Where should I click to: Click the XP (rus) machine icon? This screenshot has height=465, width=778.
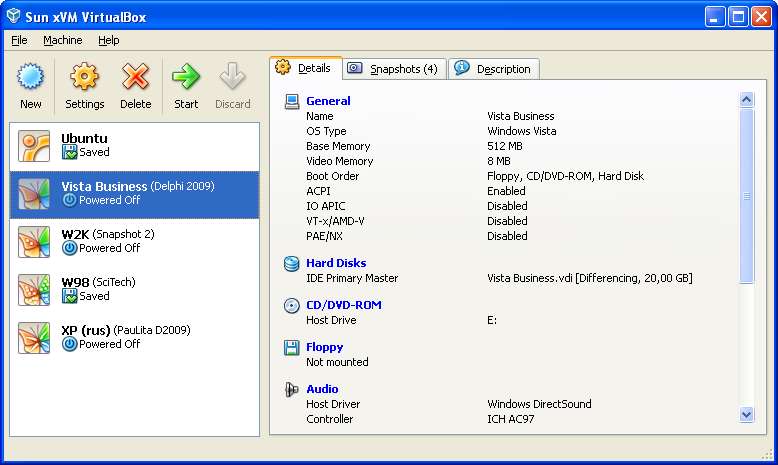click(x=34, y=338)
